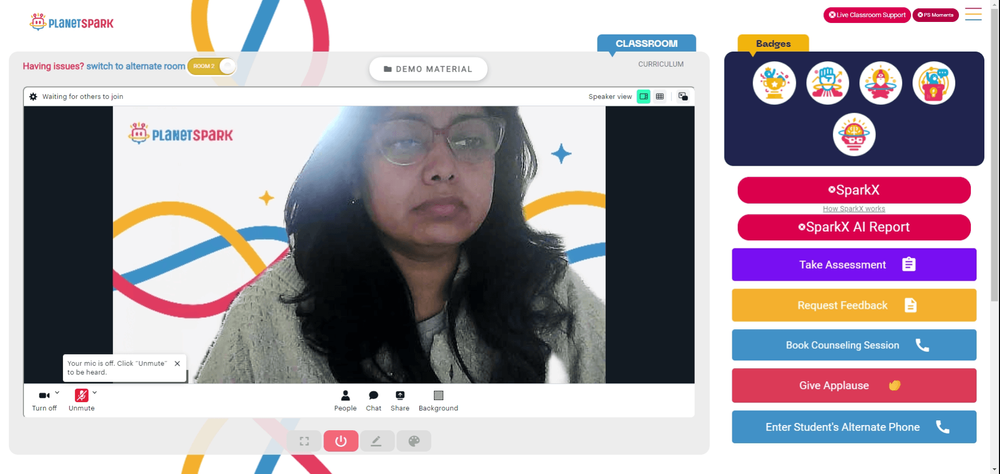This screenshot has width=1000, height=474.
Task: Click the 'Waiting for others to join' status text
Action: pos(83,96)
